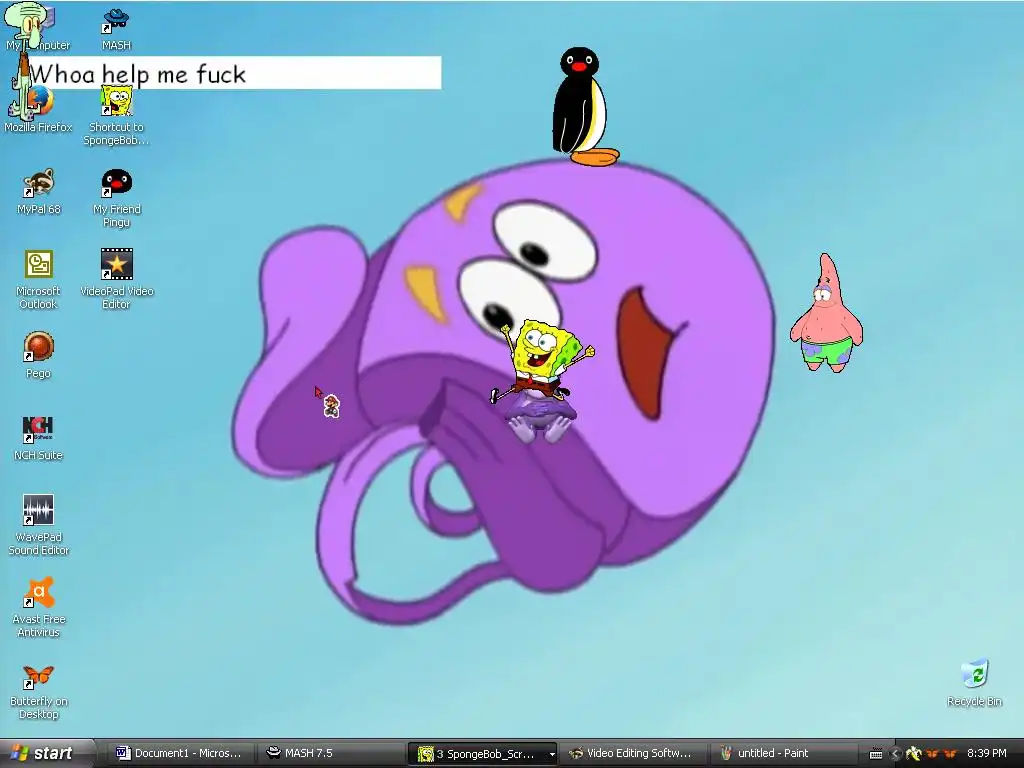Image resolution: width=1024 pixels, height=768 pixels.
Task: Click the tiny Mario character near the cursor
Action: [332, 406]
